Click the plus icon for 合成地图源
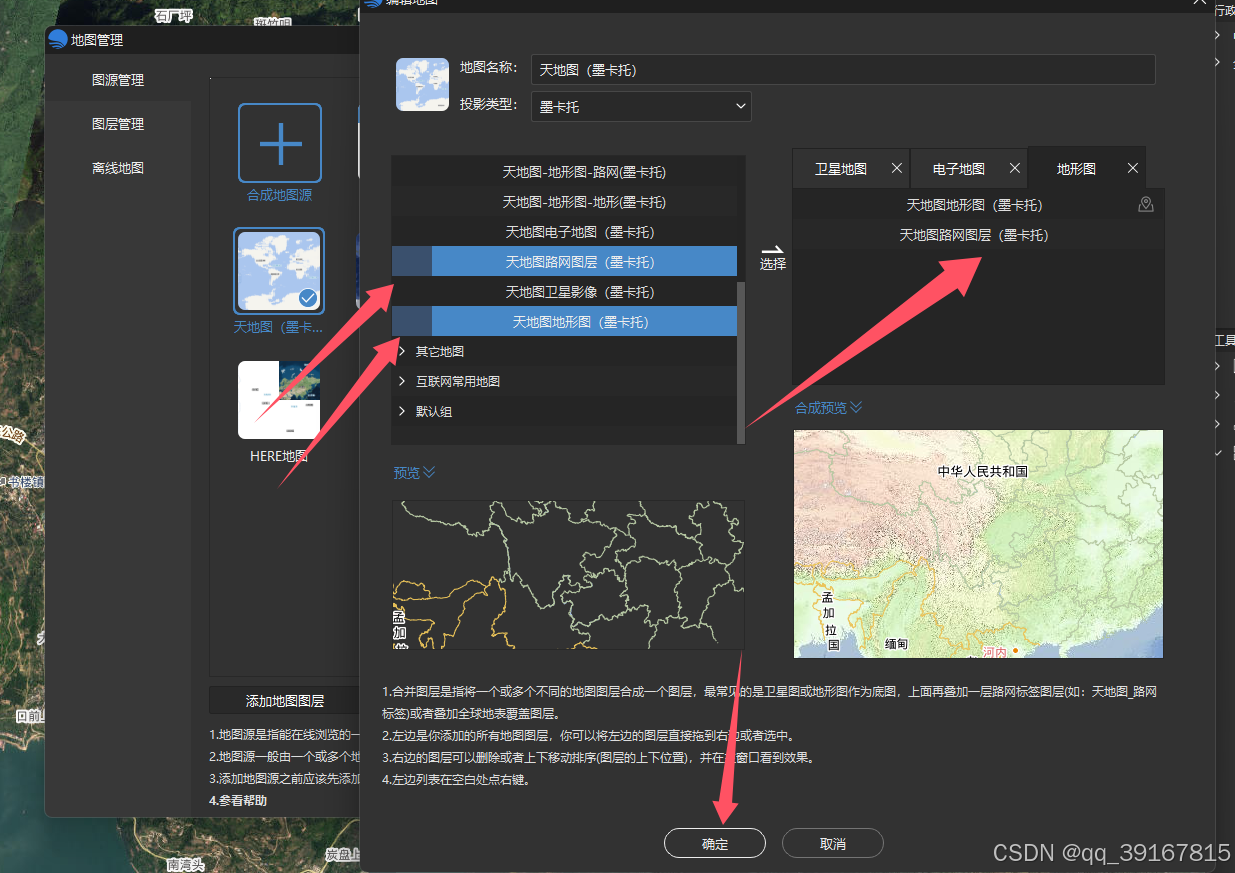 pos(280,144)
